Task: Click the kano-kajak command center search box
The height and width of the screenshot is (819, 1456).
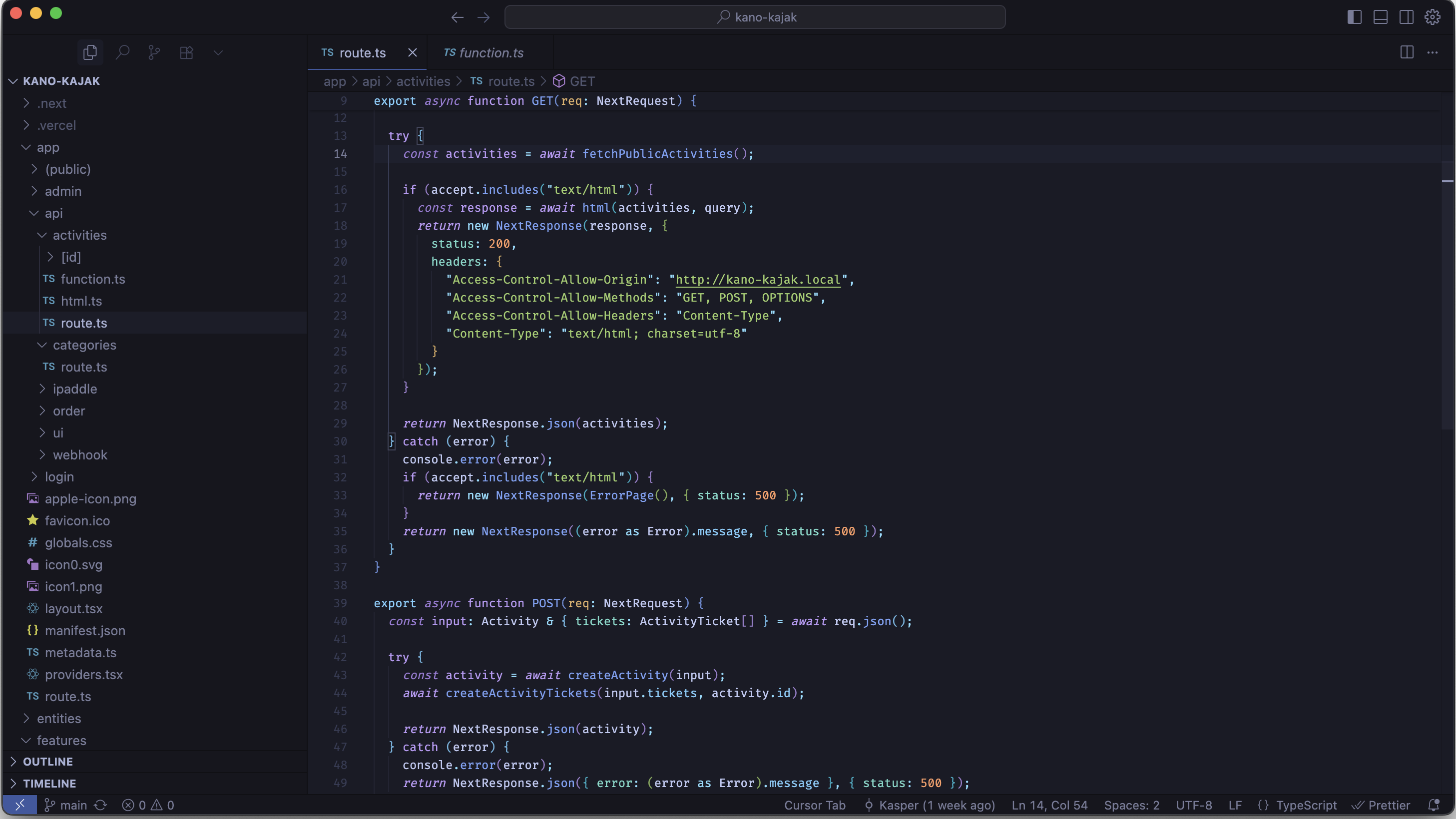Action: [x=755, y=17]
